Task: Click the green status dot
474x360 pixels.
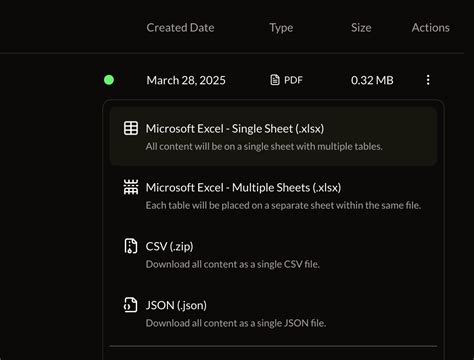Action: coord(109,80)
